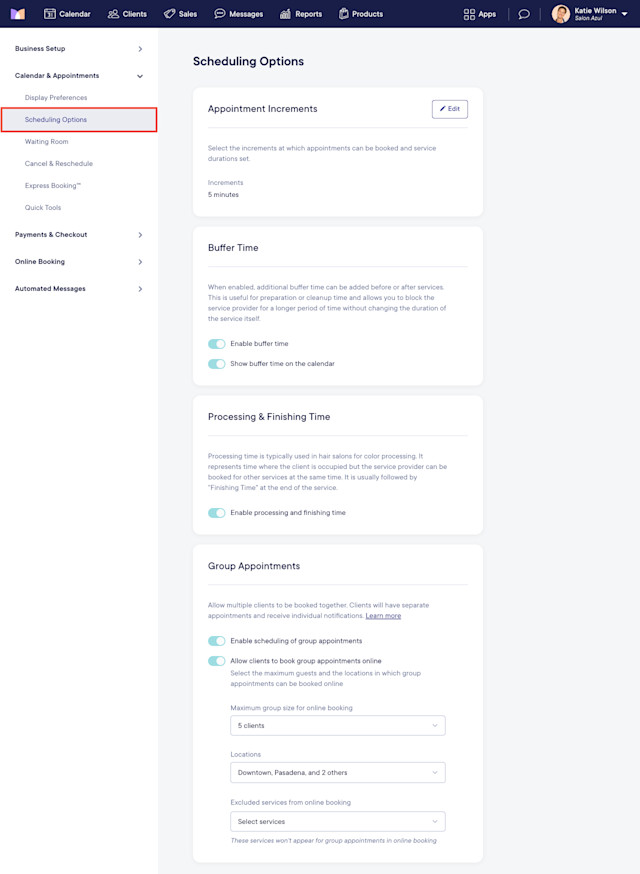Expand Automated Messages section
Viewport: 640px width, 874px height.
pyautogui.click(x=79, y=289)
